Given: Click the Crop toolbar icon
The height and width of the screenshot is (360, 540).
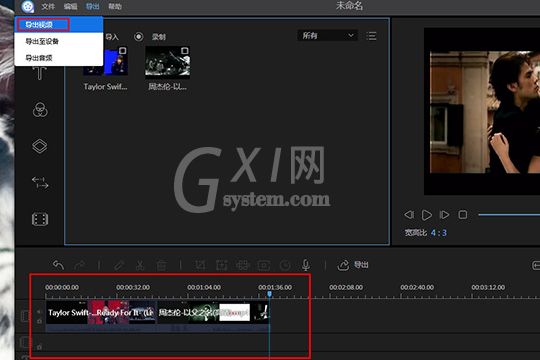Looking at the screenshot, I should click(x=200, y=265).
